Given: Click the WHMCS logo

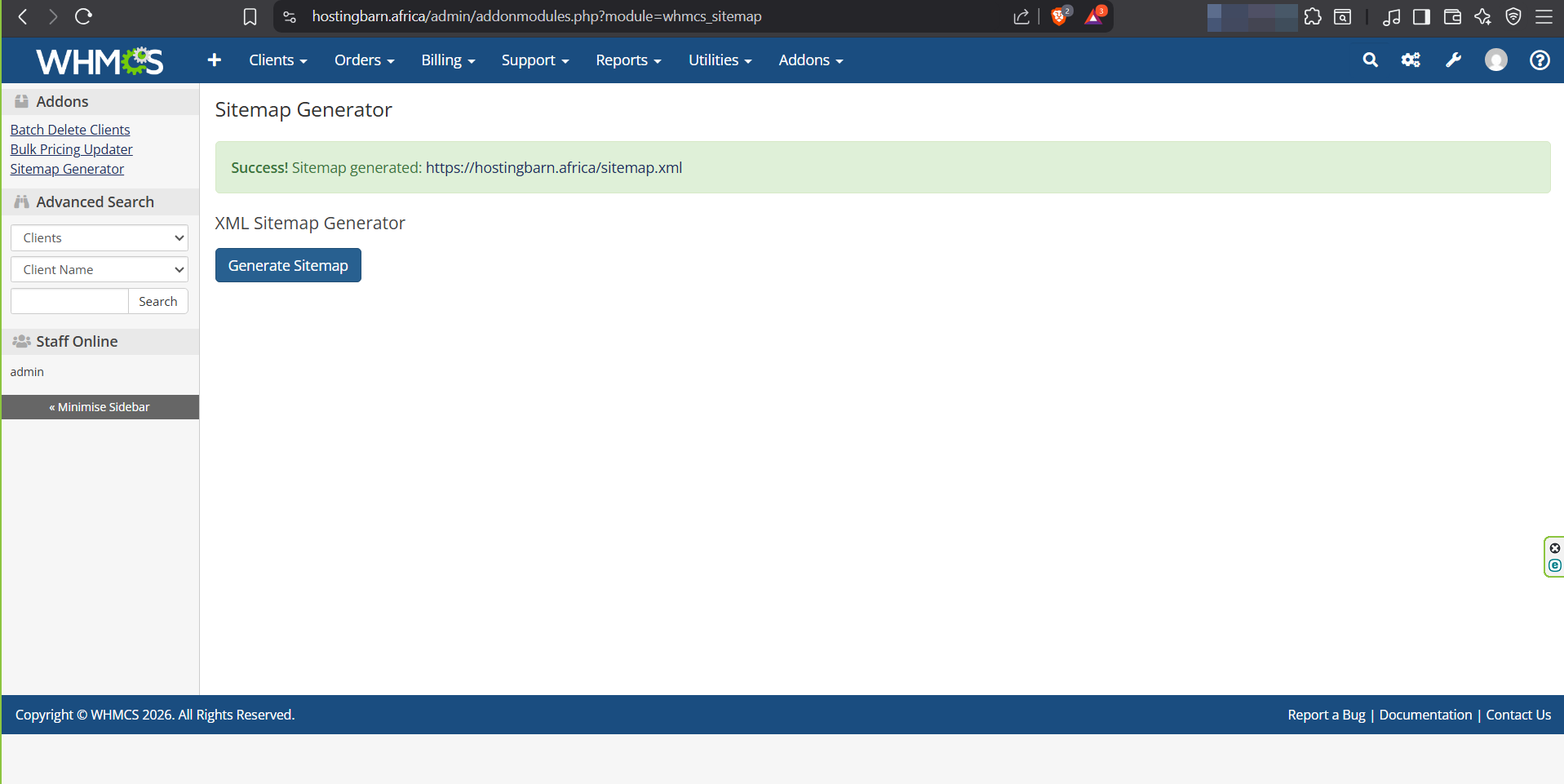Looking at the screenshot, I should click(x=100, y=60).
